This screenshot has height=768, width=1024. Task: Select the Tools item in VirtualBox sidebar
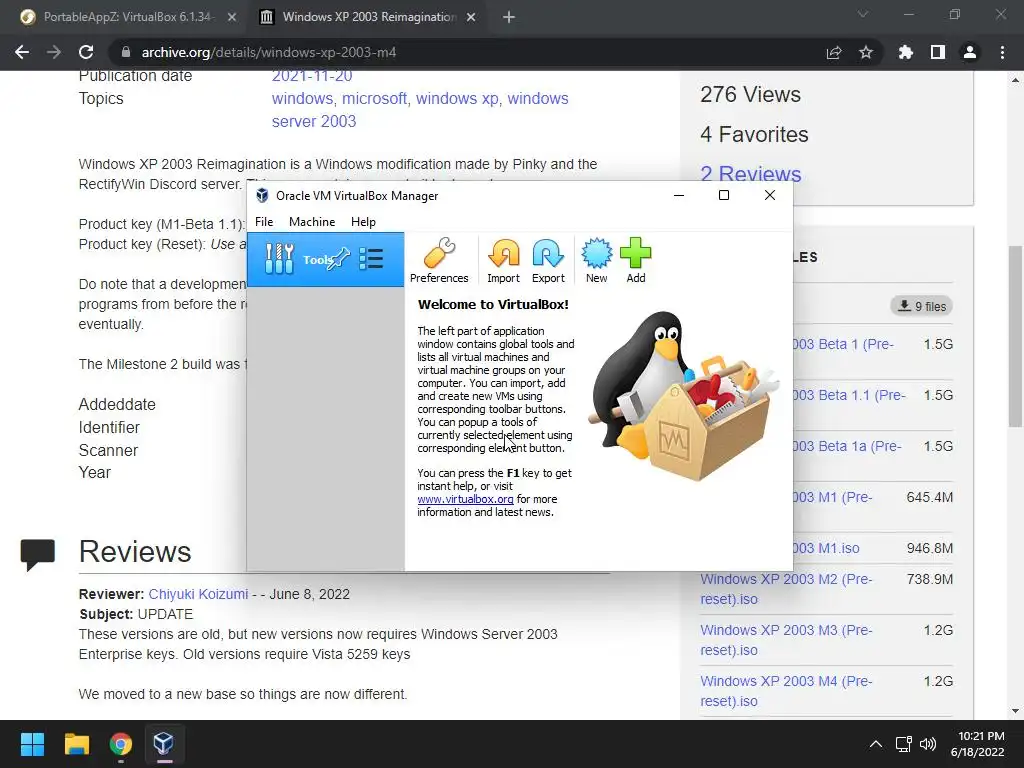coord(325,259)
